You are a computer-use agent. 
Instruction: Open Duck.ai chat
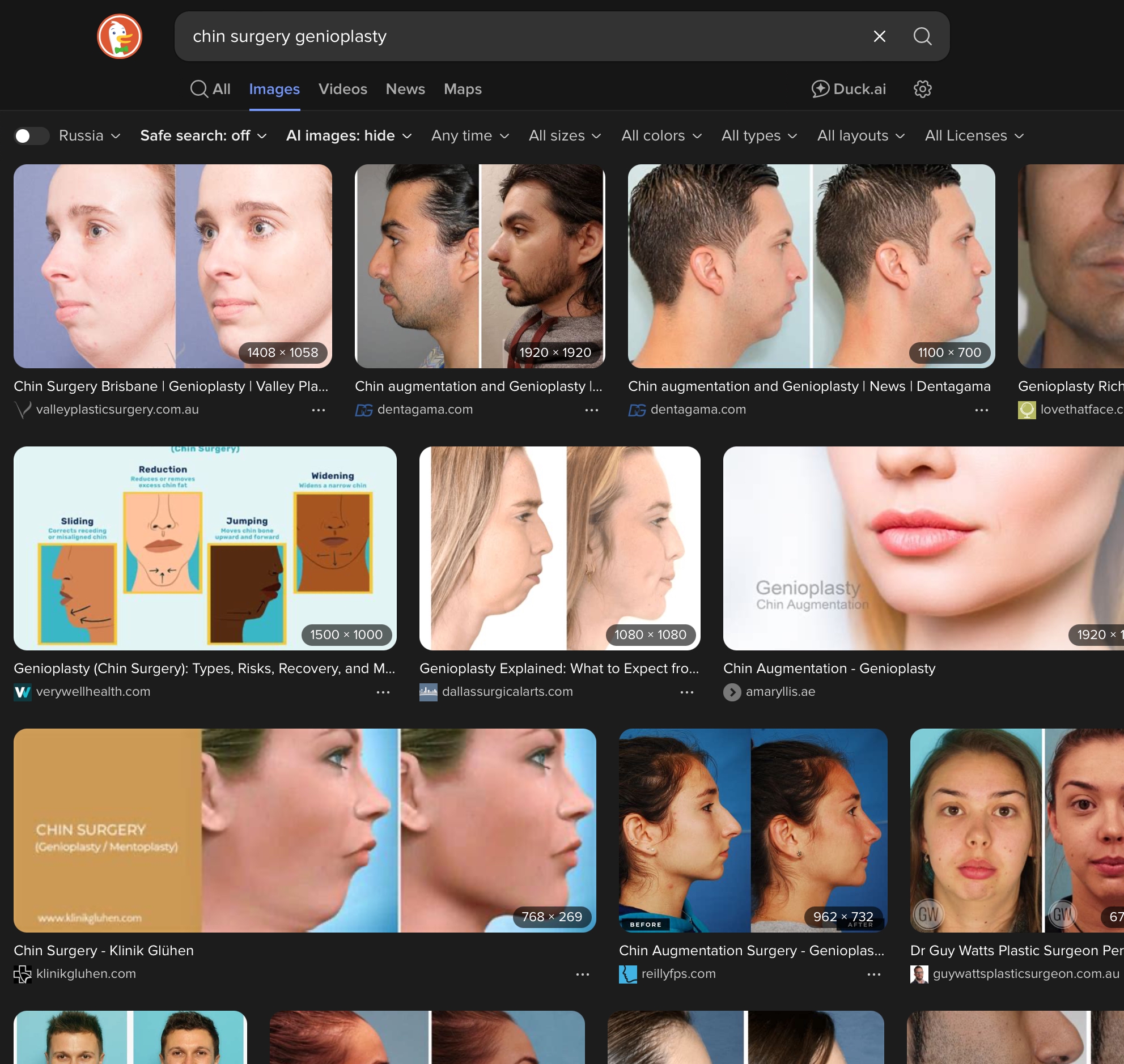tap(849, 89)
